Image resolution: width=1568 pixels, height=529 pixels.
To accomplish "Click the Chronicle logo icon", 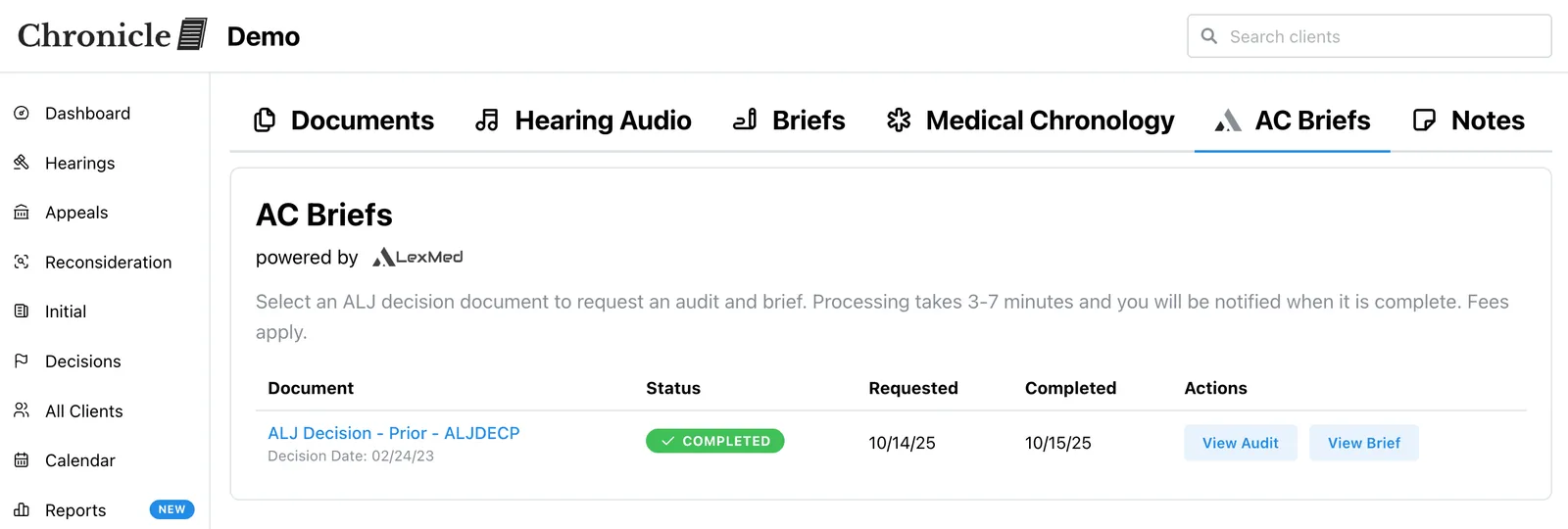I will [x=192, y=34].
